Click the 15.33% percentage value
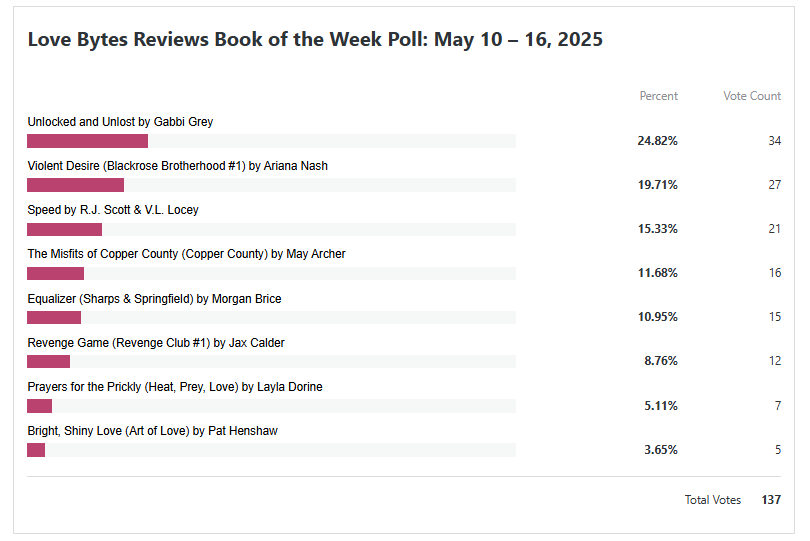This screenshot has height=541, width=810. pyautogui.click(x=657, y=229)
